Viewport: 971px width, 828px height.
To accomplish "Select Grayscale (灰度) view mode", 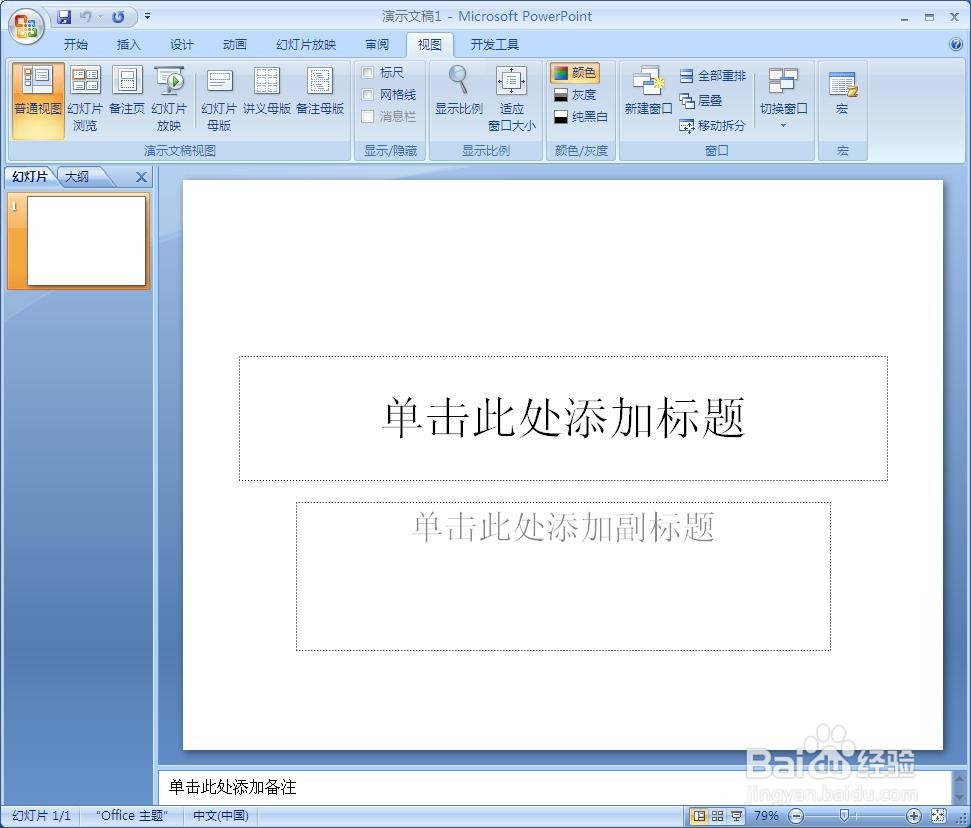I will click(x=575, y=95).
